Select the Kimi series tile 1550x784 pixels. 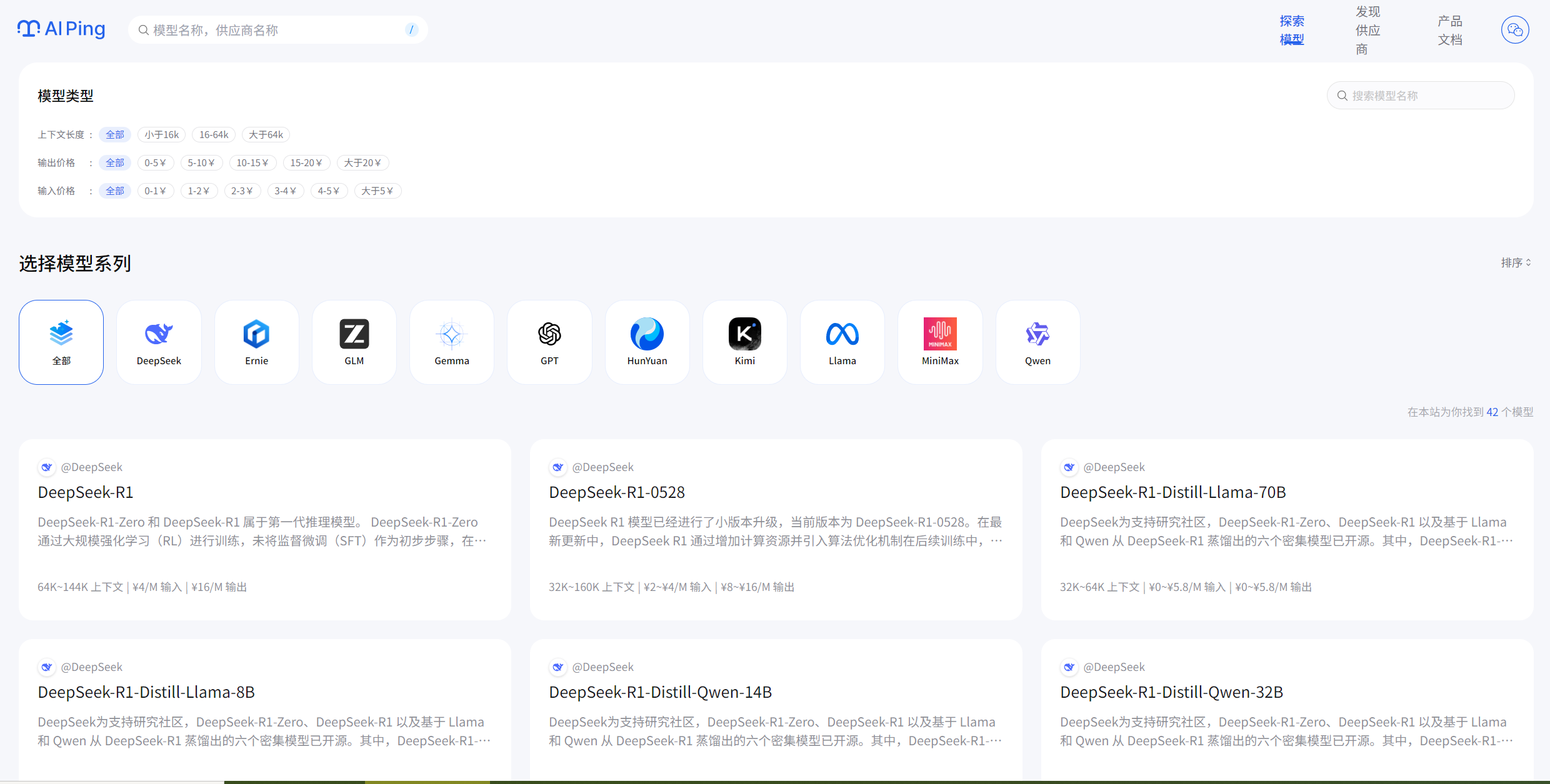coord(745,342)
